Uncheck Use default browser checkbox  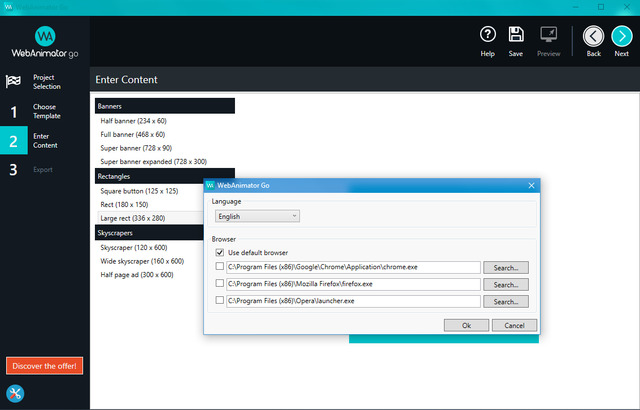(x=220, y=253)
